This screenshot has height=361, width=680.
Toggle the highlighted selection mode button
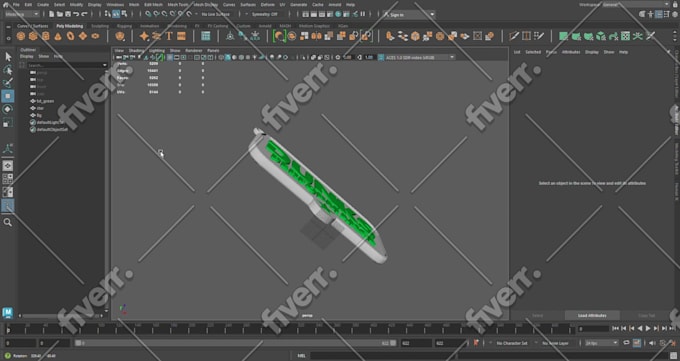[x=116, y=14]
